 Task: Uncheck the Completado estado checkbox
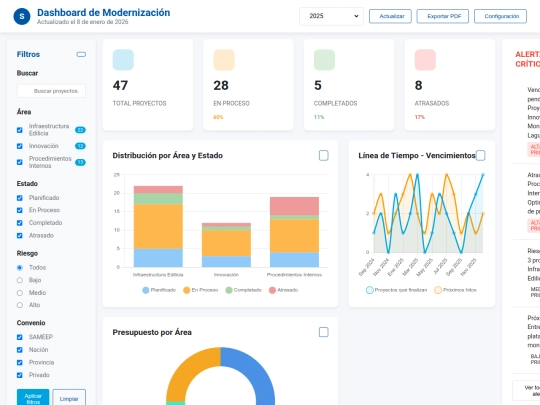pyautogui.click(x=20, y=223)
